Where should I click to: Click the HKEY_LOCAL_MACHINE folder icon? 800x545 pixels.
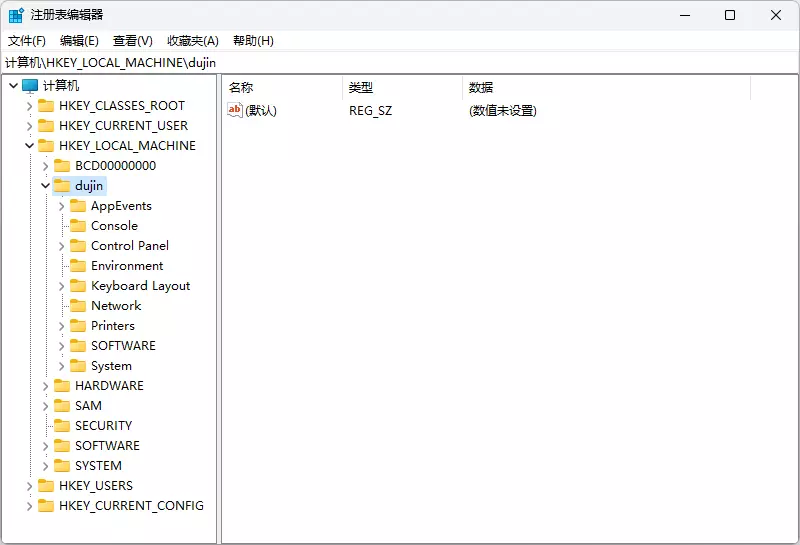(46, 145)
